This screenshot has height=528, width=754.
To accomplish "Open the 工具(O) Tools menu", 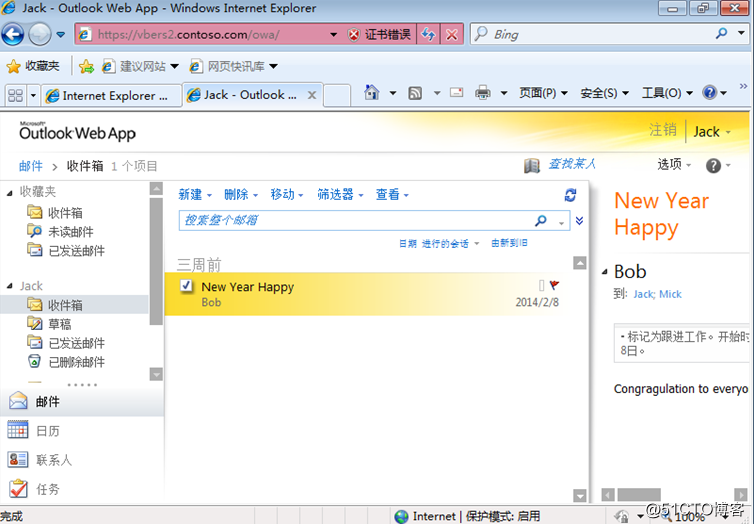I will [667, 92].
